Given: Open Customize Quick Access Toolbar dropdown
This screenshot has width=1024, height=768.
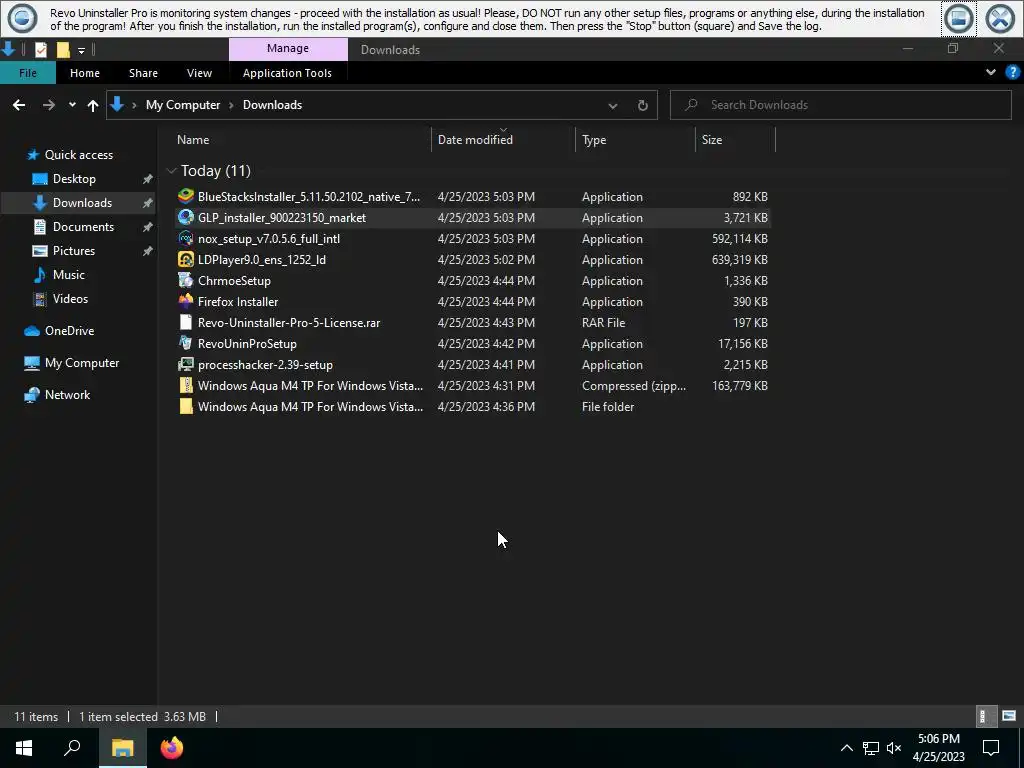Looking at the screenshot, I should 81,50.
